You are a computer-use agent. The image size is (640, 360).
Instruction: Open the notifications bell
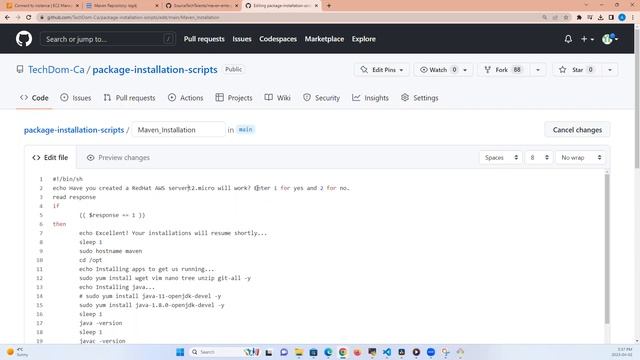click(568, 39)
